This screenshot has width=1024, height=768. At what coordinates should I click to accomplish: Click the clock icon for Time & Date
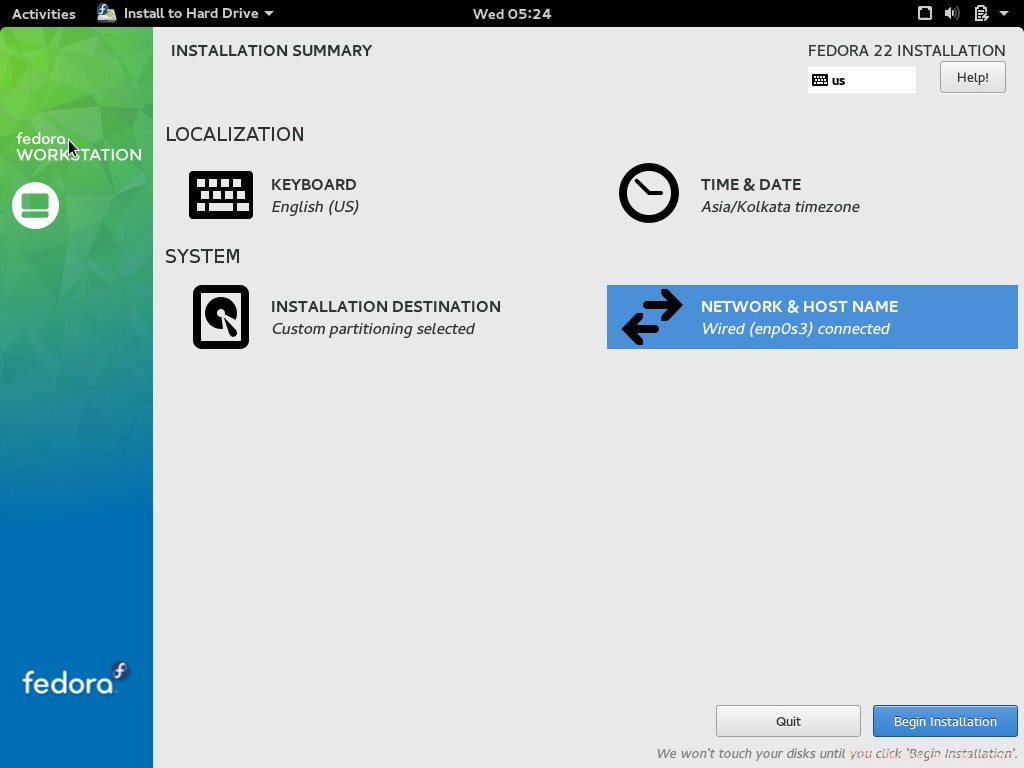[648, 193]
